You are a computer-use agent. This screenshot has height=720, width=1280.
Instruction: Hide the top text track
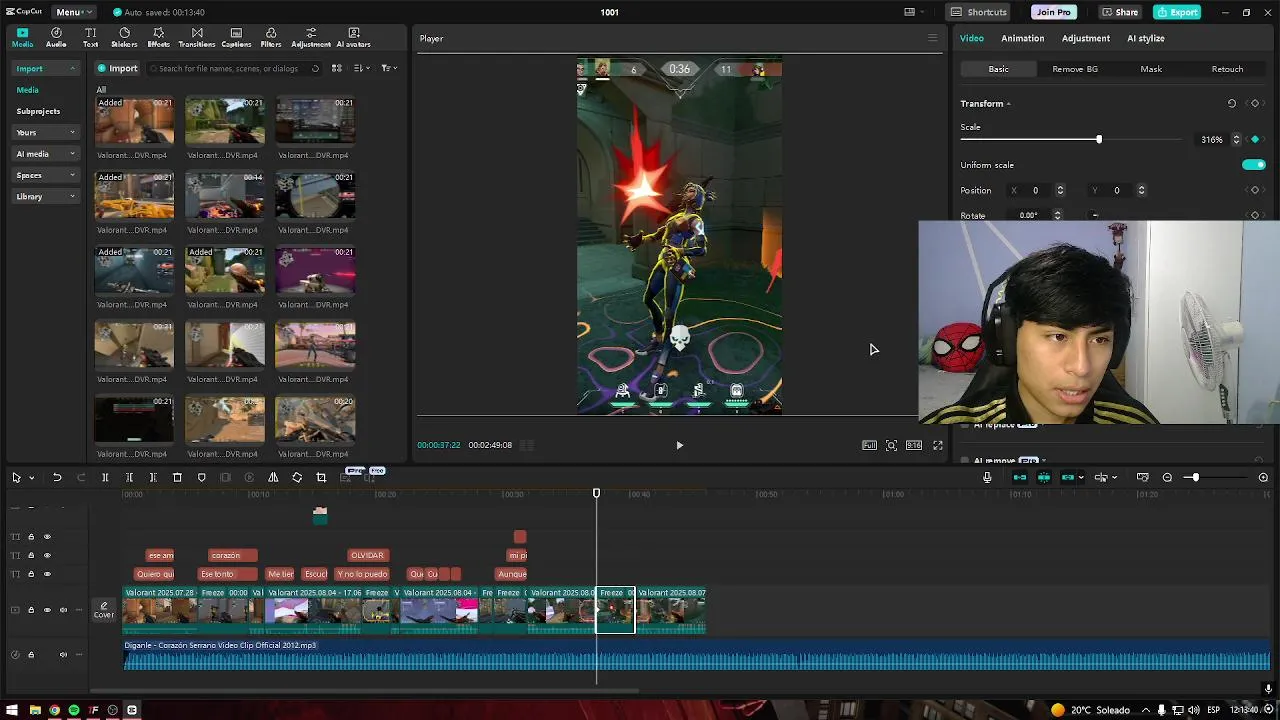point(47,537)
